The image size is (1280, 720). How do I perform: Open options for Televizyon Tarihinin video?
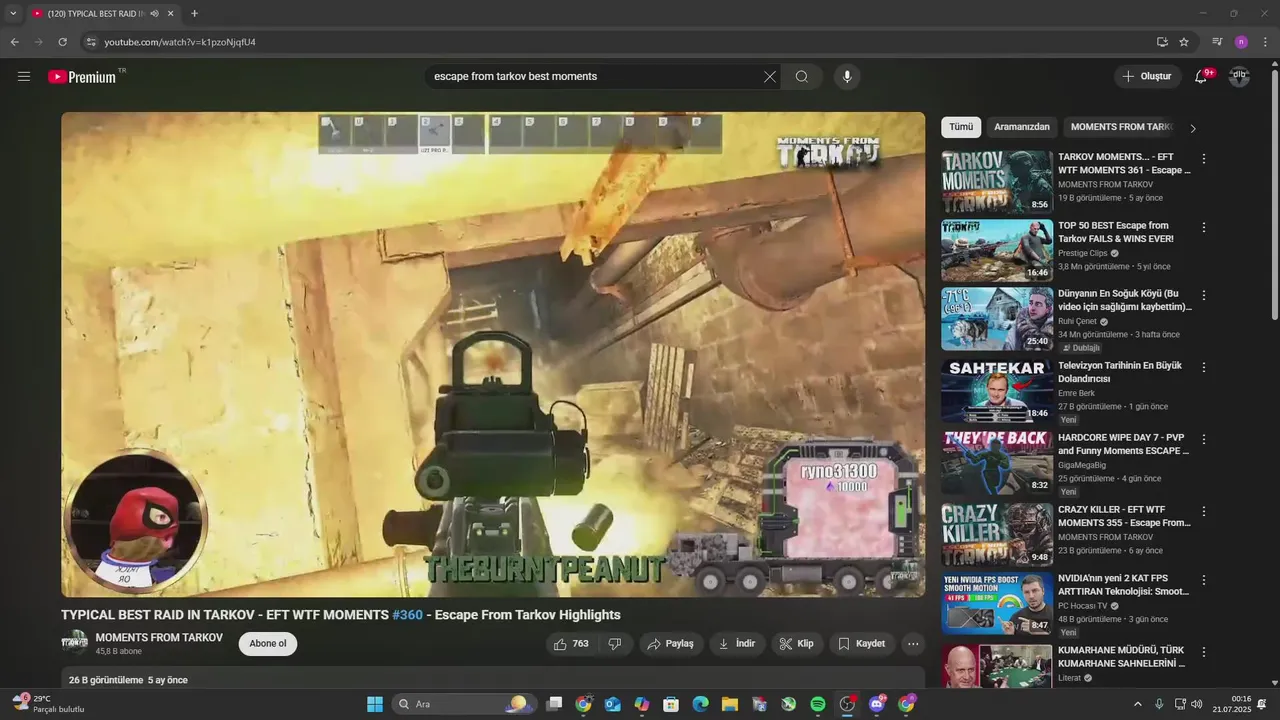[x=1204, y=368]
